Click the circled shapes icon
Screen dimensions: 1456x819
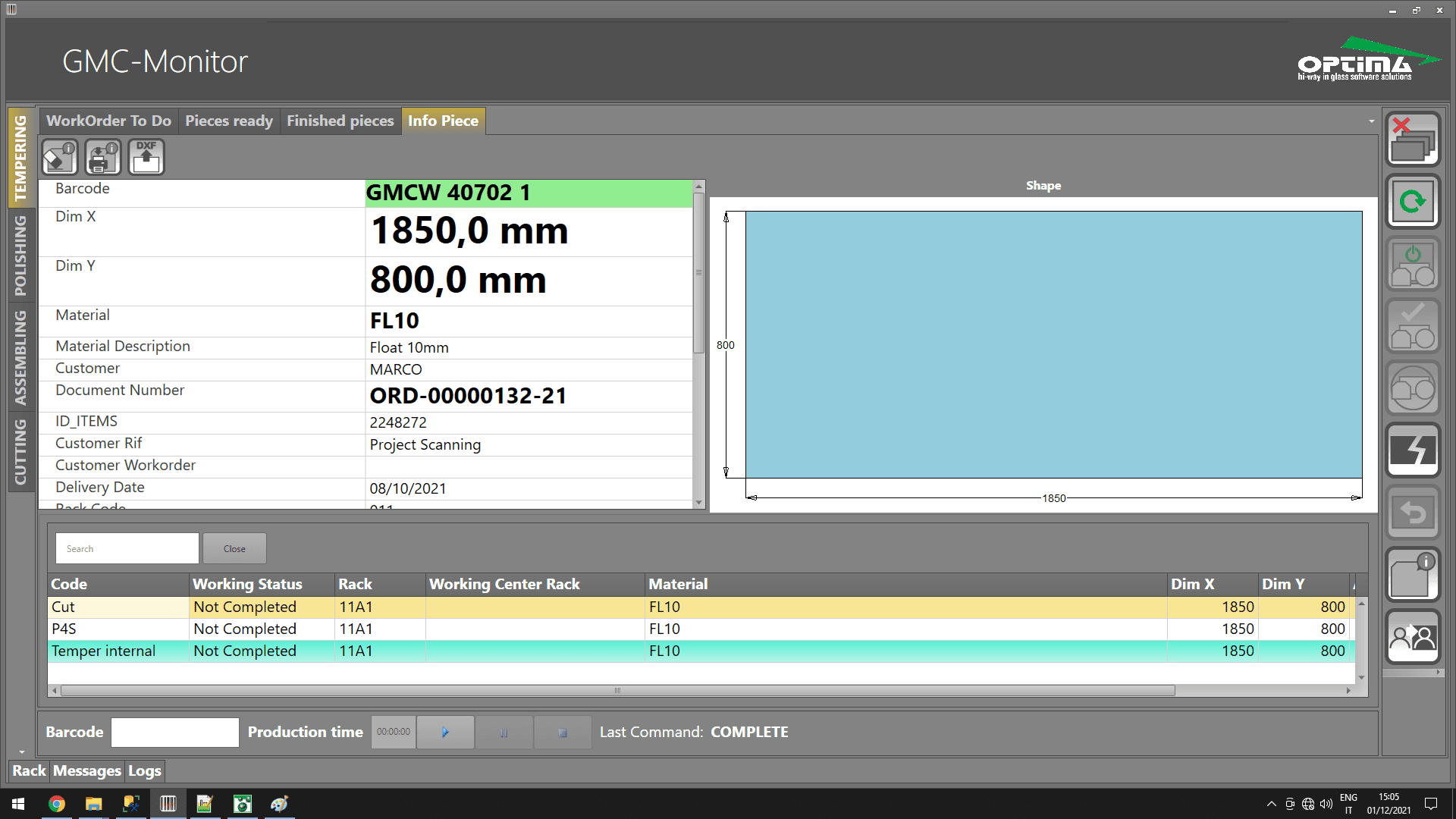(x=1414, y=388)
